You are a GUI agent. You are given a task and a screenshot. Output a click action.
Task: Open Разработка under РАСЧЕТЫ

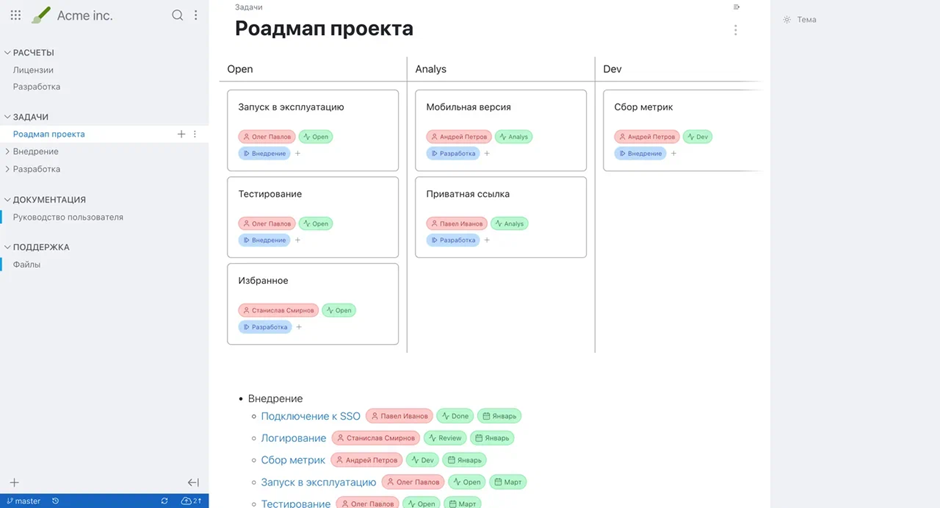click(37, 87)
